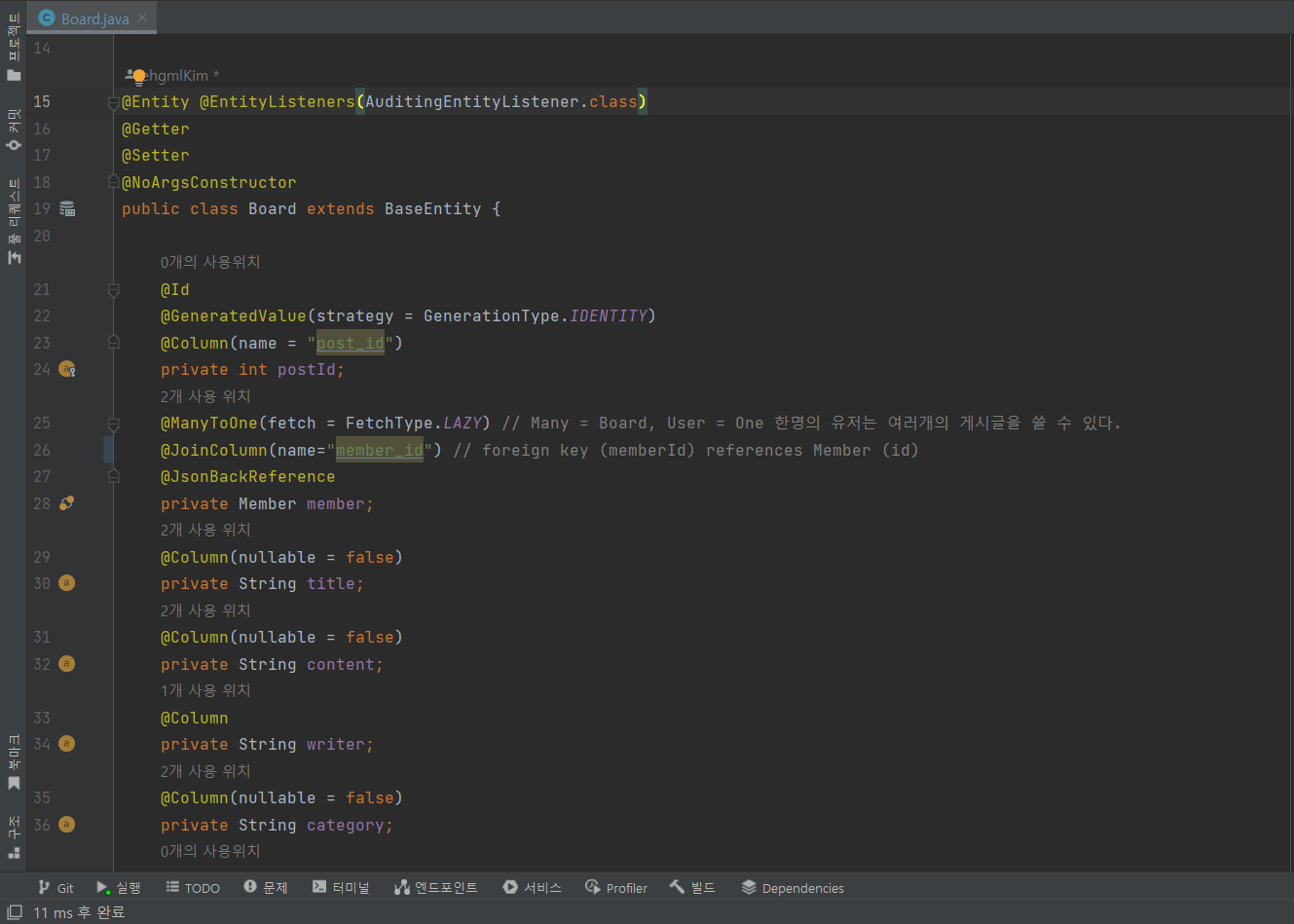
Task: Click the @Setter annotation
Action: [x=156, y=155]
